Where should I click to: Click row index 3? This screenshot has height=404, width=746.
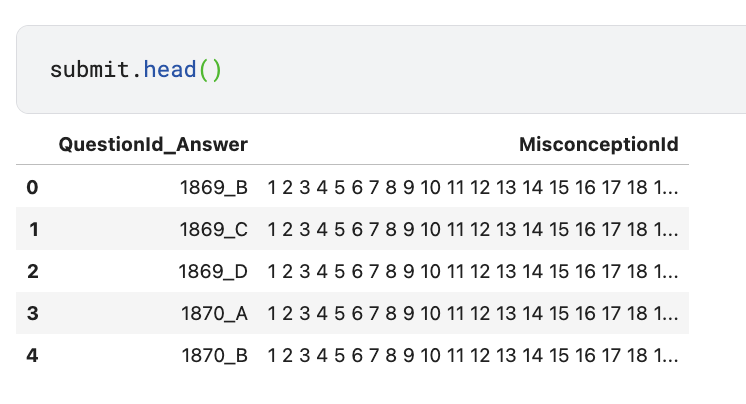point(32,313)
